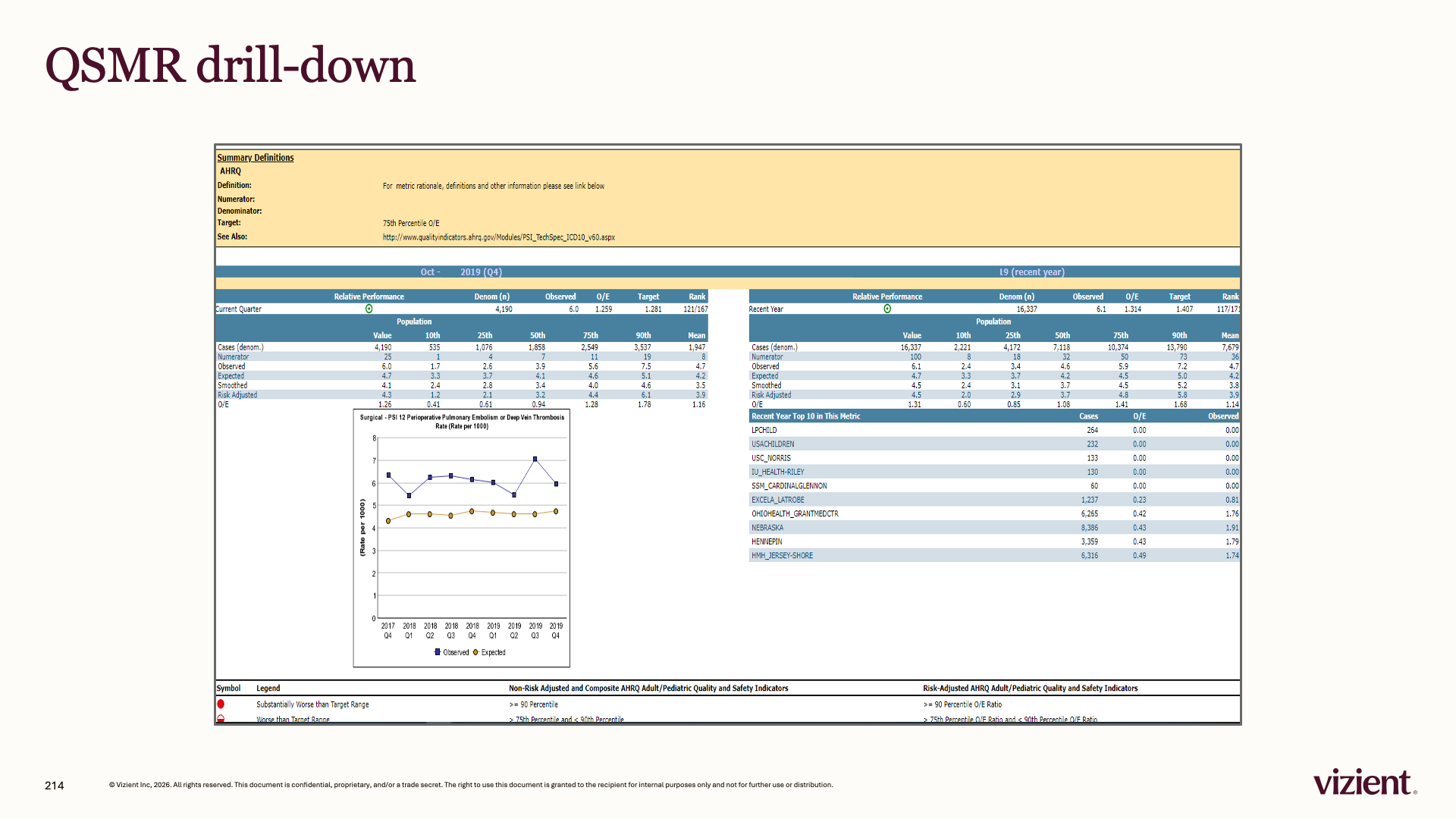The image size is (1456, 819).
Task: Select the SSM_CARDINALGLENNON hospital row
Action: pyautogui.click(x=994, y=486)
